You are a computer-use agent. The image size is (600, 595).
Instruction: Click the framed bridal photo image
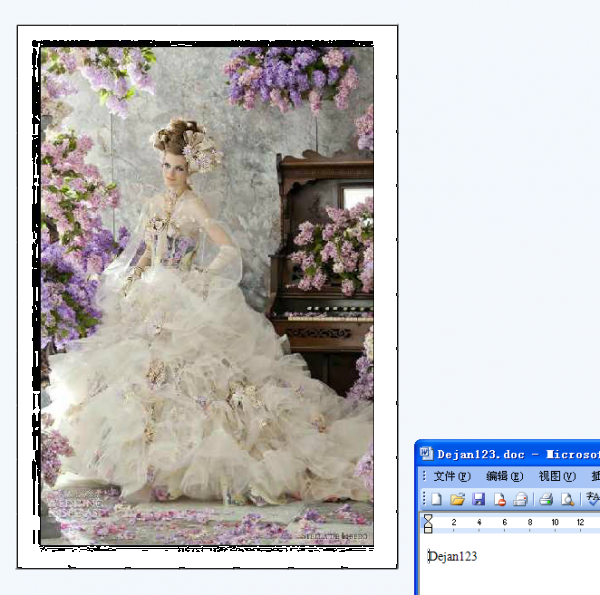point(207,297)
